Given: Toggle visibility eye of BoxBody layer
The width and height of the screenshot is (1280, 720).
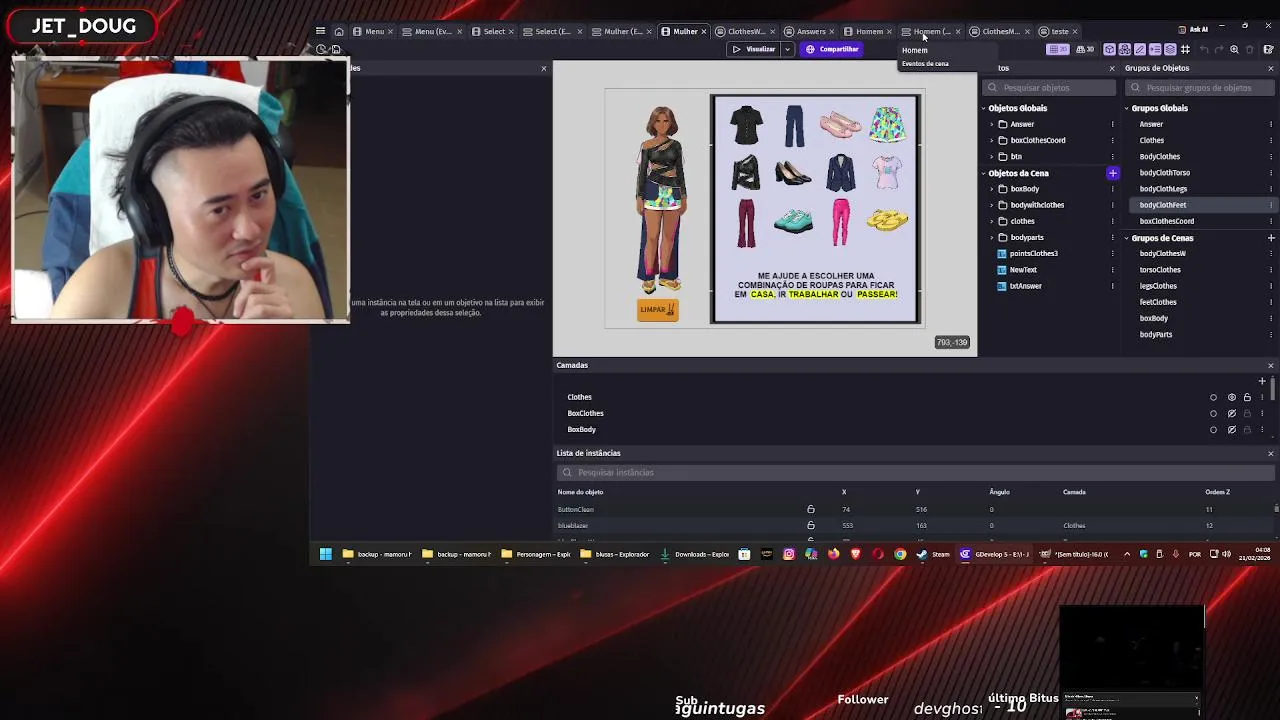Looking at the screenshot, I should tap(1232, 429).
